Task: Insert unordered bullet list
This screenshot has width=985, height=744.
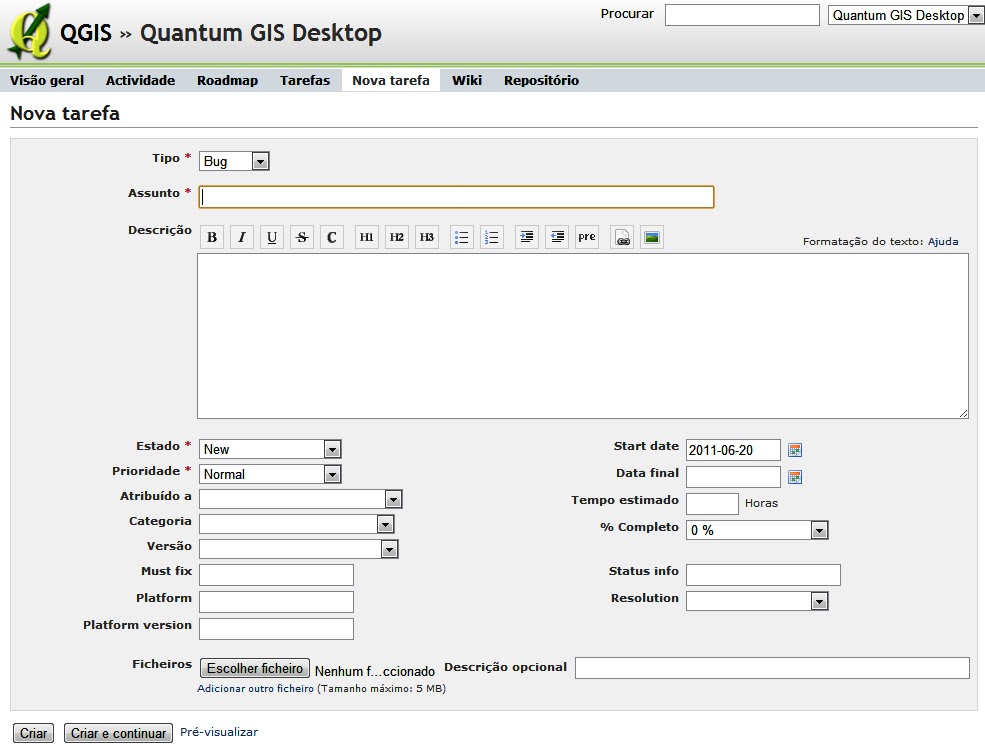Action: (462, 238)
